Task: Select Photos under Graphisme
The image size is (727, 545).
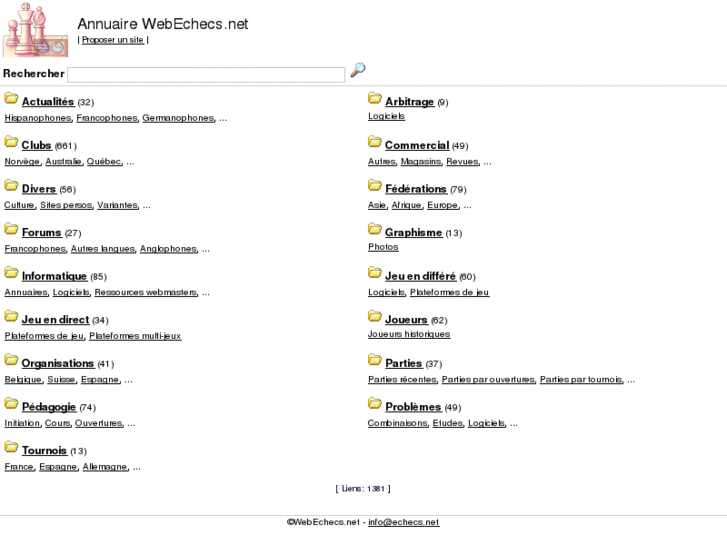Action: click(383, 247)
